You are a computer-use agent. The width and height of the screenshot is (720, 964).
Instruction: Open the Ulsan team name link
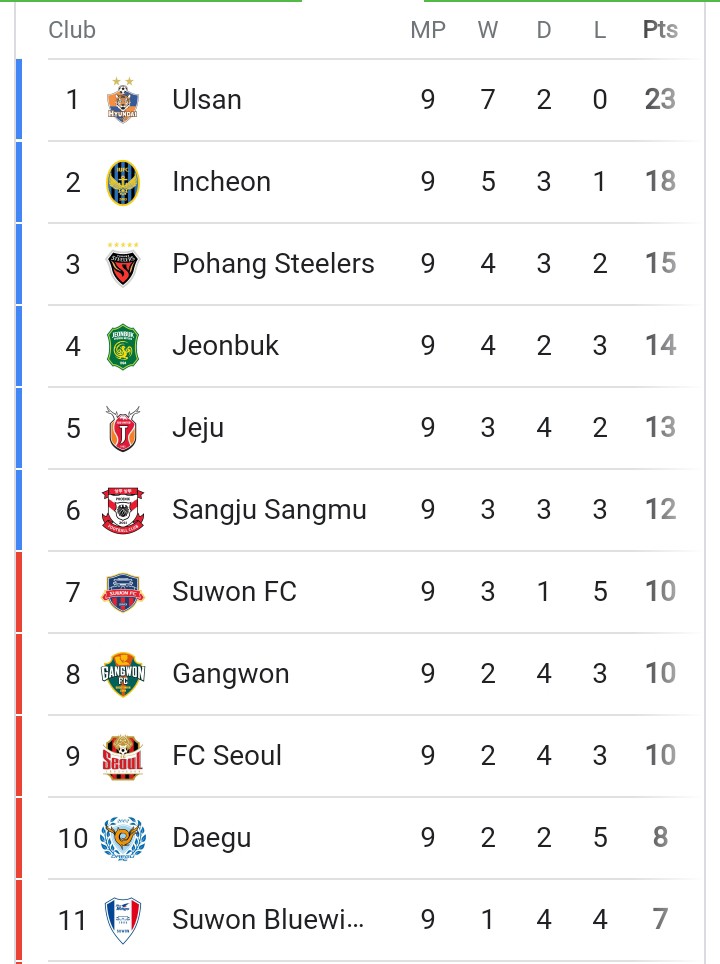pos(207,100)
